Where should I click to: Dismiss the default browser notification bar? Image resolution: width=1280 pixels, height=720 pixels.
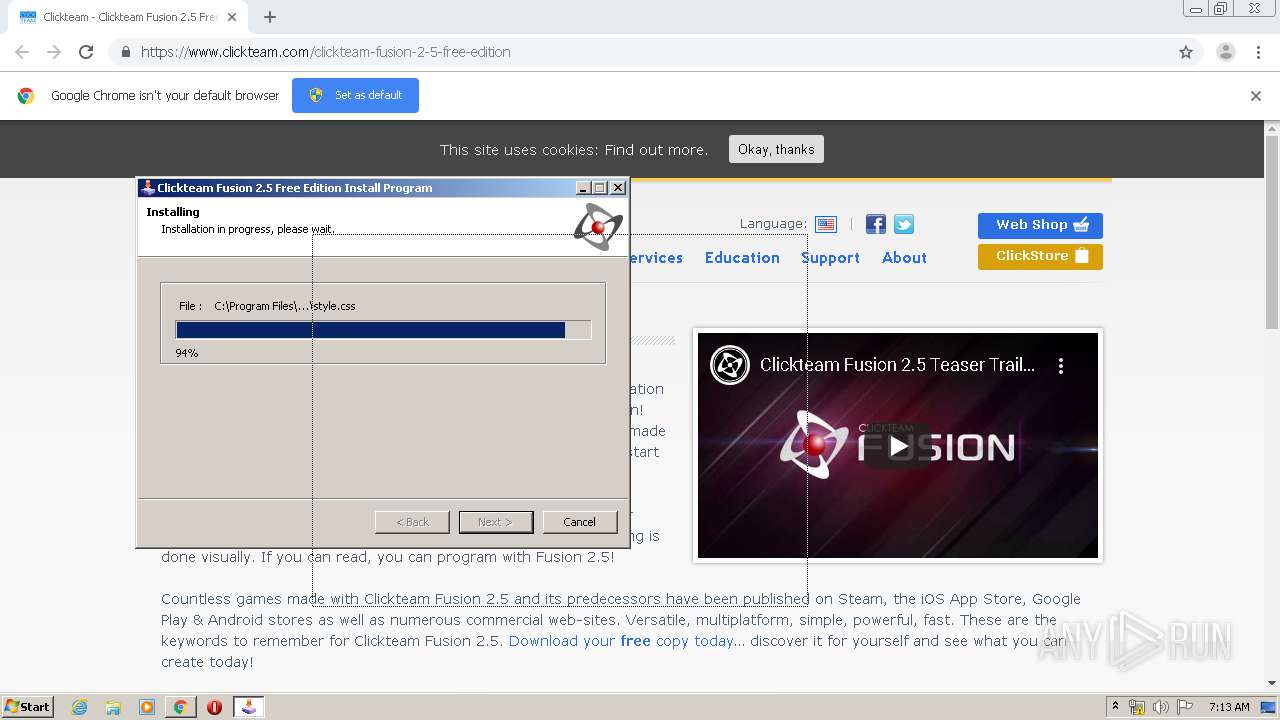[x=1256, y=96]
